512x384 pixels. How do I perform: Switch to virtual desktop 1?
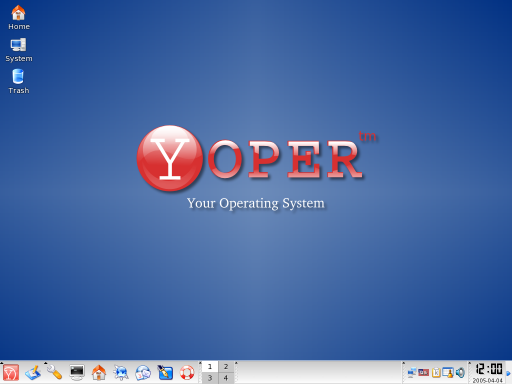[210, 367]
